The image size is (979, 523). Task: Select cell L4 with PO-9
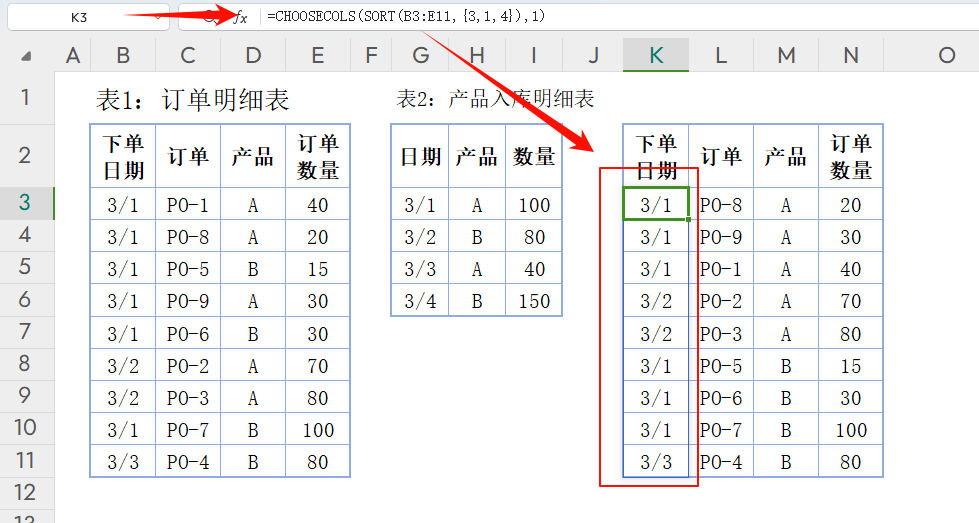click(x=721, y=236)
